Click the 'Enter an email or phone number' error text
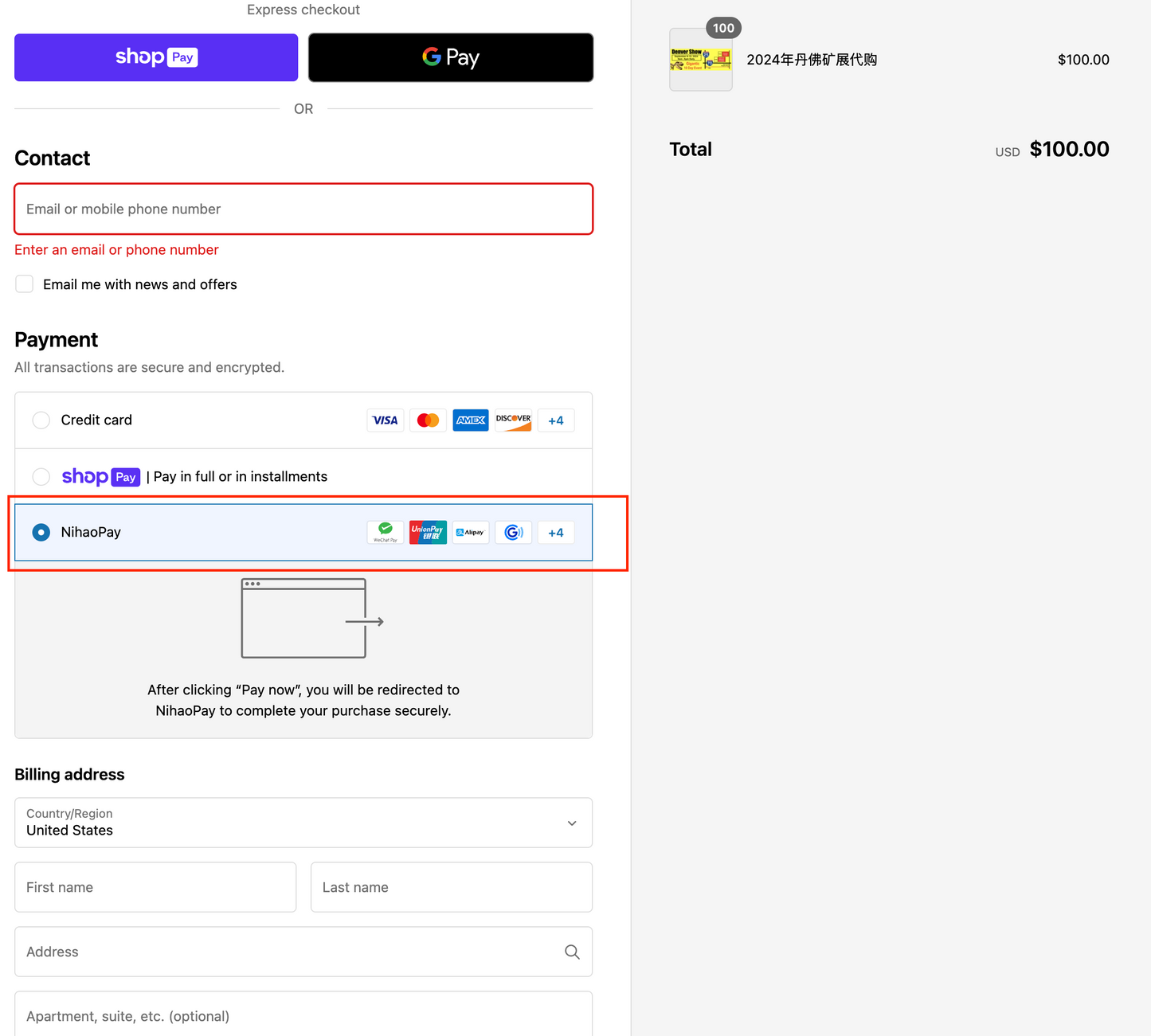This screenshot has width=1151, height=1036. click(x=116, y=250)
